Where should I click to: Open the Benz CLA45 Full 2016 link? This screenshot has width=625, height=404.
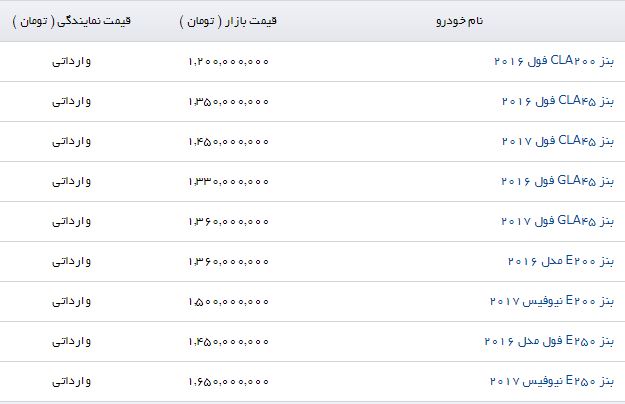[558, 101]
